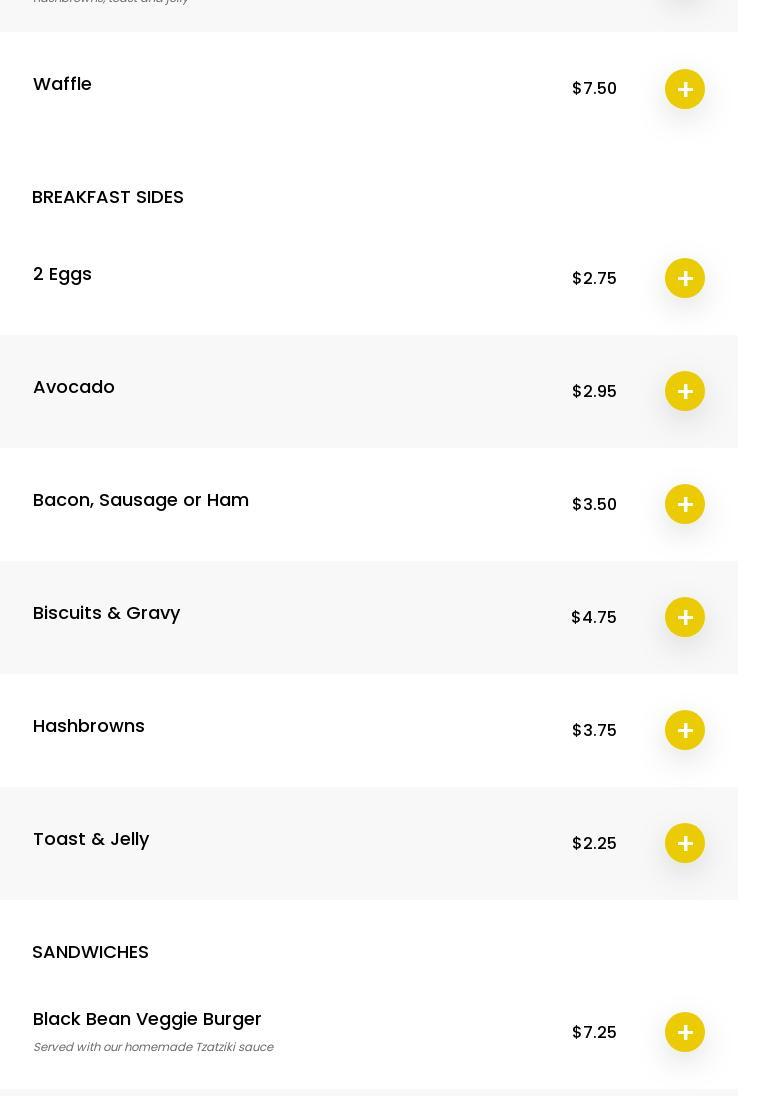Click the BREAKFAST SIDES section heading
This screenshot has width=770, height=1096.
point(108,197)
